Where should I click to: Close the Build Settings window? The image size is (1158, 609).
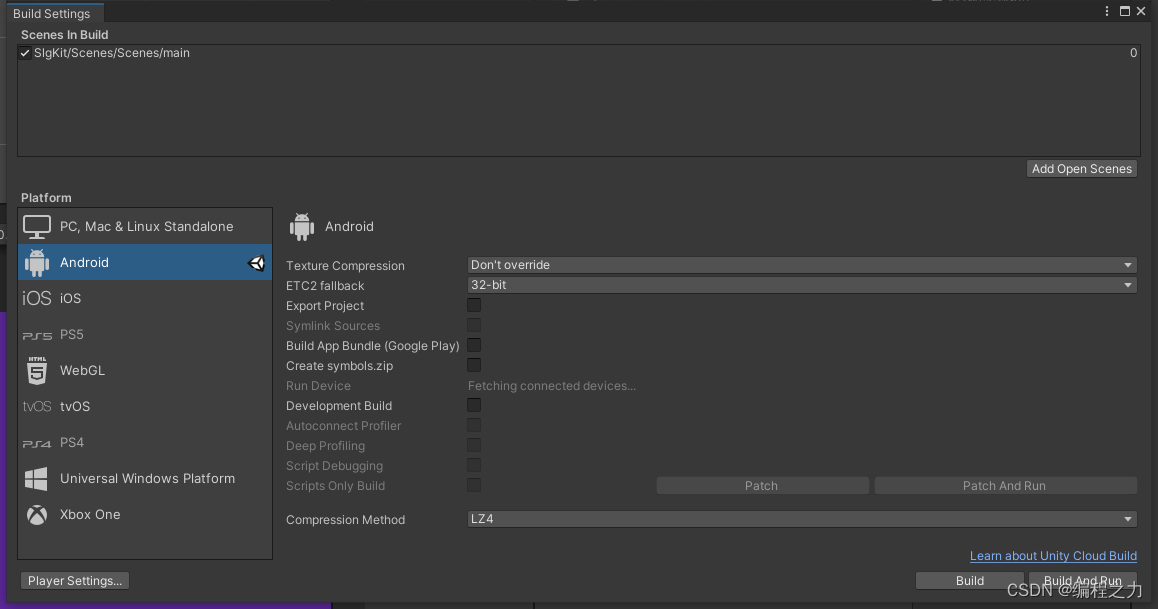[x=1141, y=11]
